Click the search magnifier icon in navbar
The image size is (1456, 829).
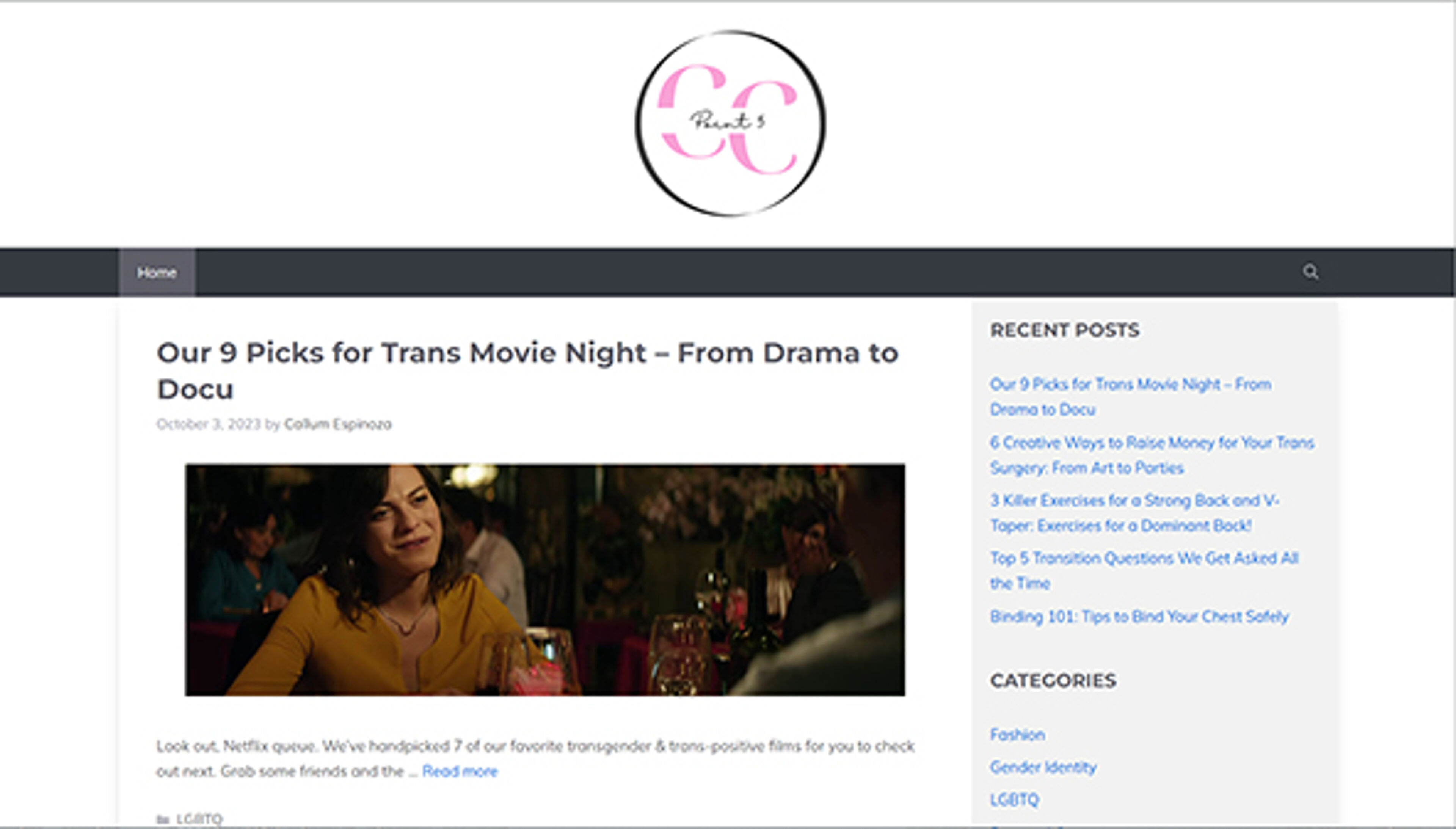point(1310,272)
